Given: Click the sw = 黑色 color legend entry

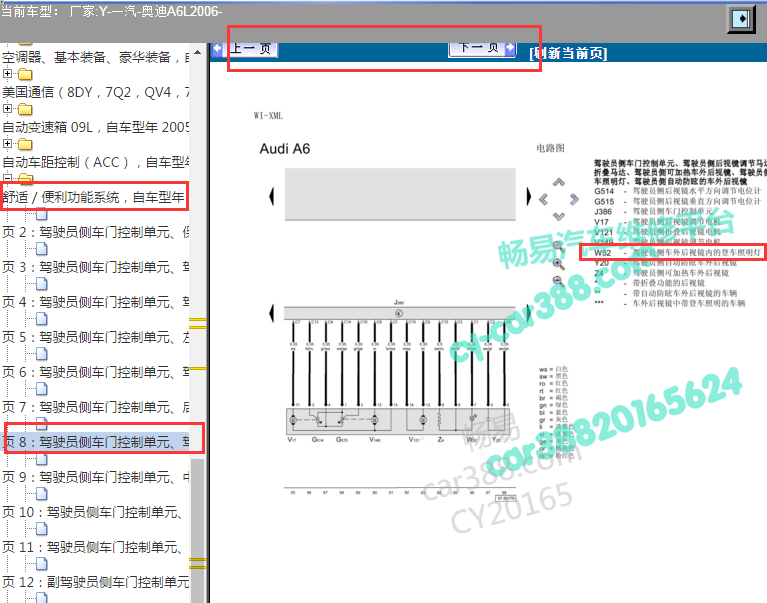Looking at the screenshot, I should pos(553,377).
